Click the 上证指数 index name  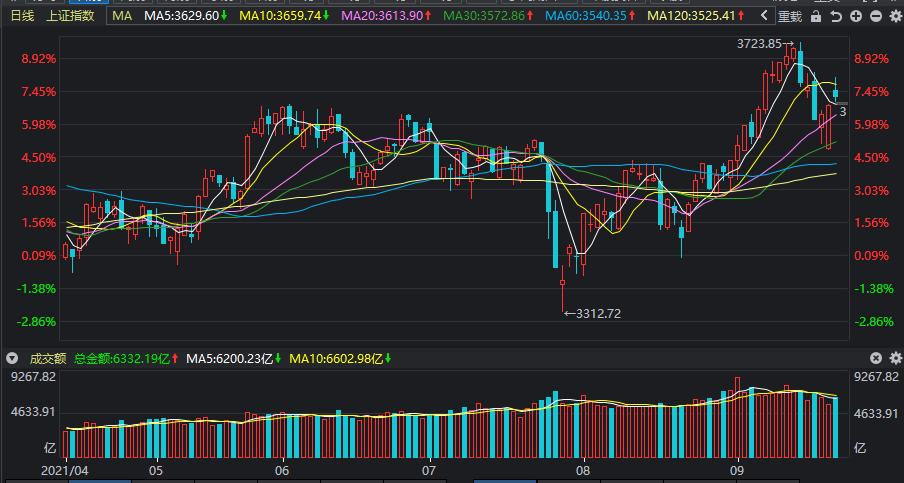coord(71,16)
